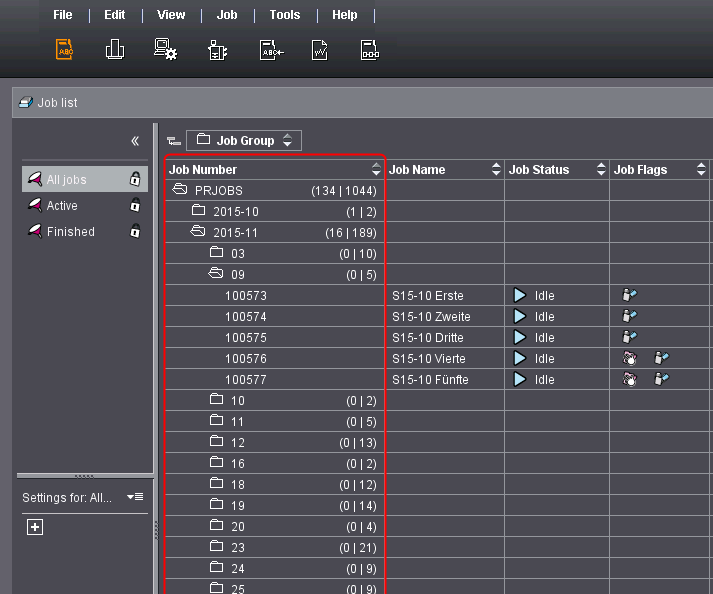This screenshot has width=713, height=594.
Task: Click the printing press machine toolbar icon
Action: coord(217,50)
